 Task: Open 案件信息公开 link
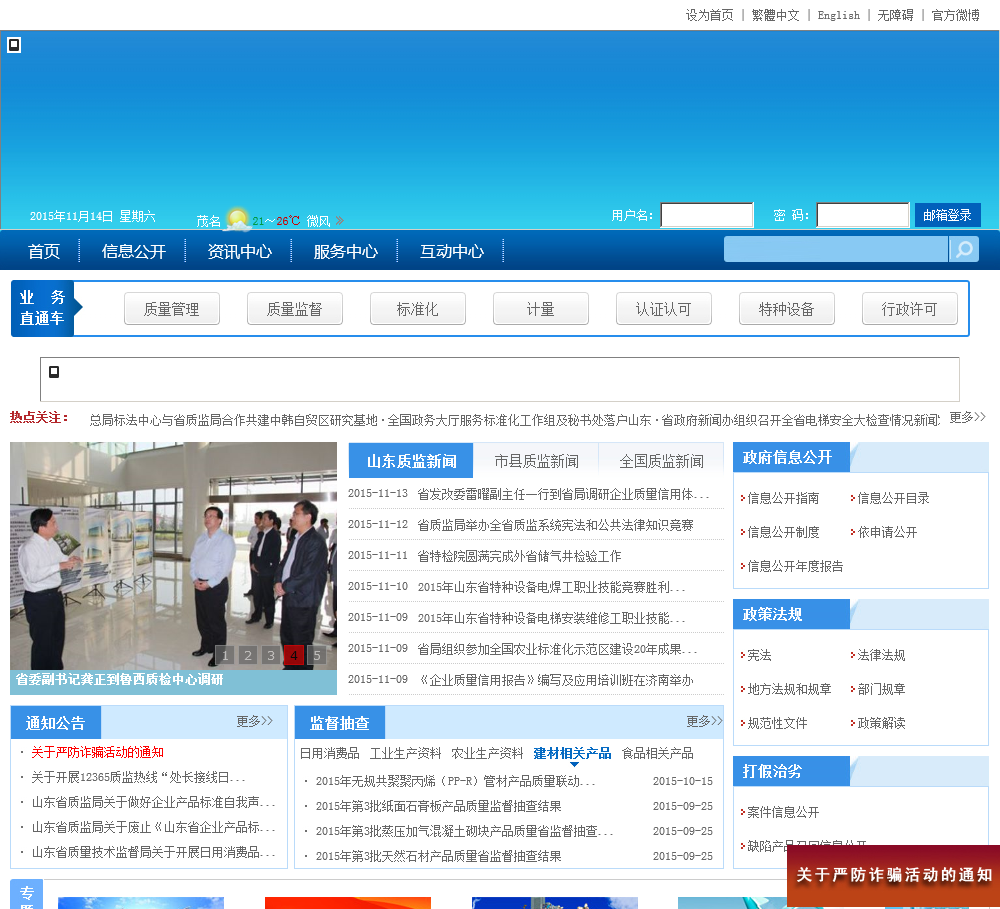point(783,812)
